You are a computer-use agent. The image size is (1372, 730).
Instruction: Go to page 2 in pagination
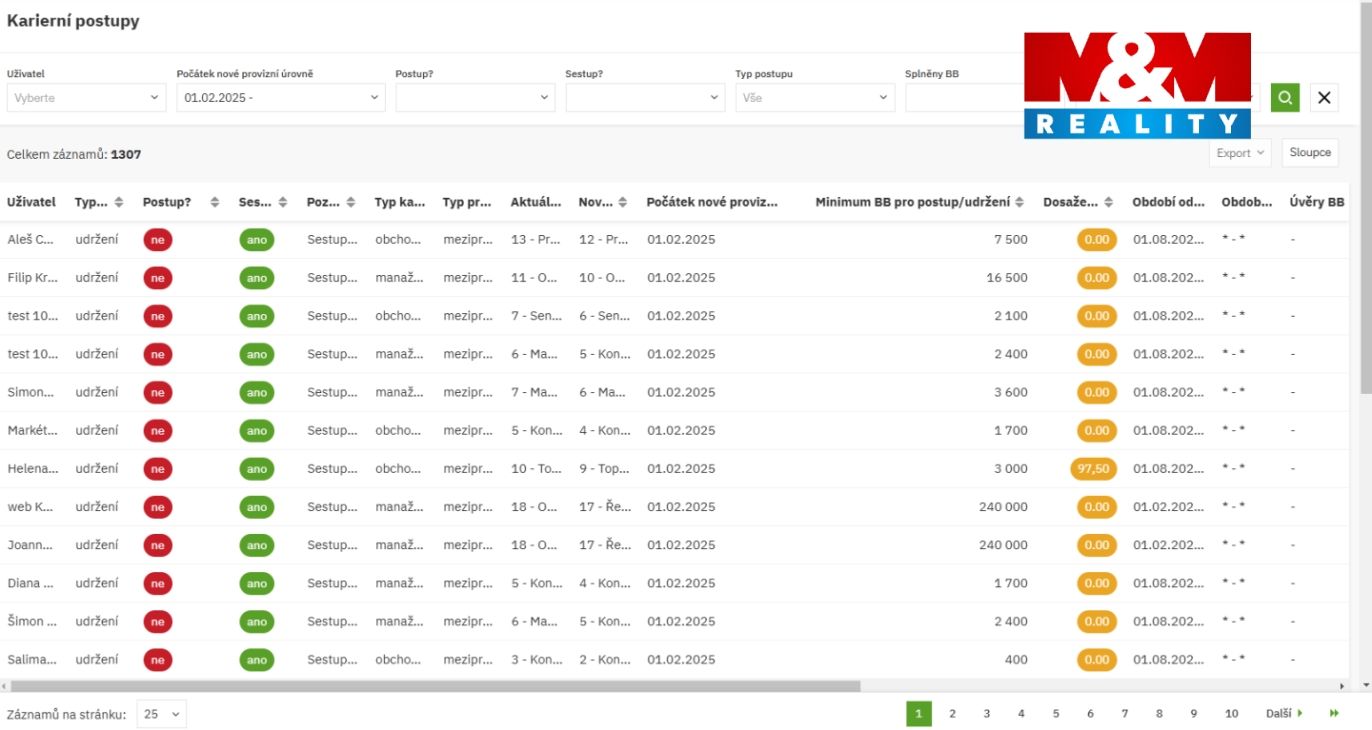(x=952, y=713)
